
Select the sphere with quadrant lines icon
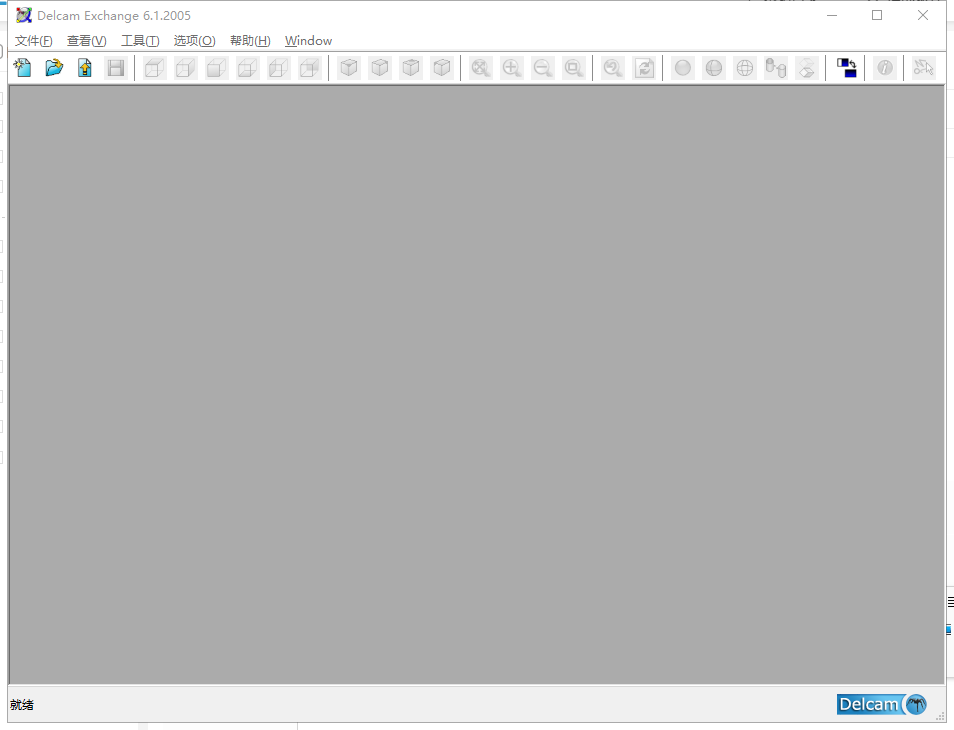(714, 68)
